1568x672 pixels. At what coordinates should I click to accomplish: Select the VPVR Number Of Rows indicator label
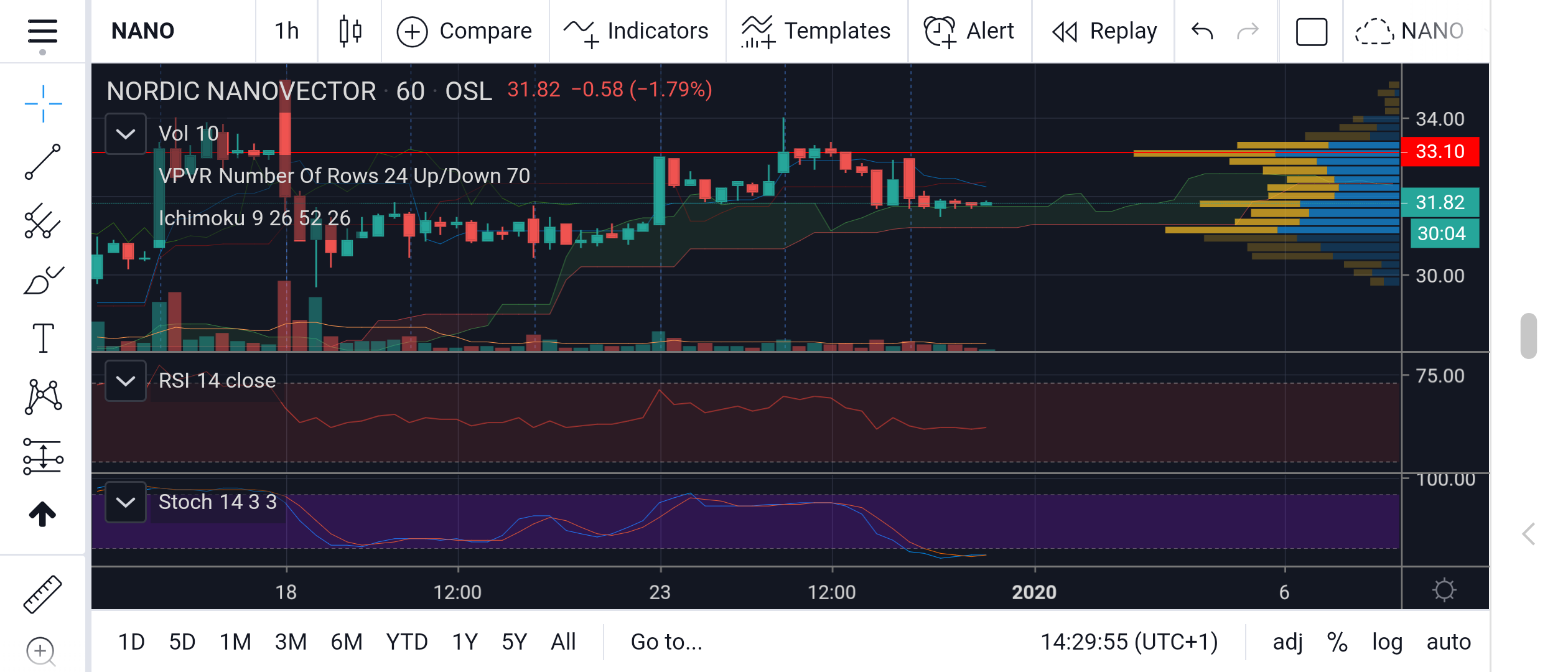(x=344, y=175)
